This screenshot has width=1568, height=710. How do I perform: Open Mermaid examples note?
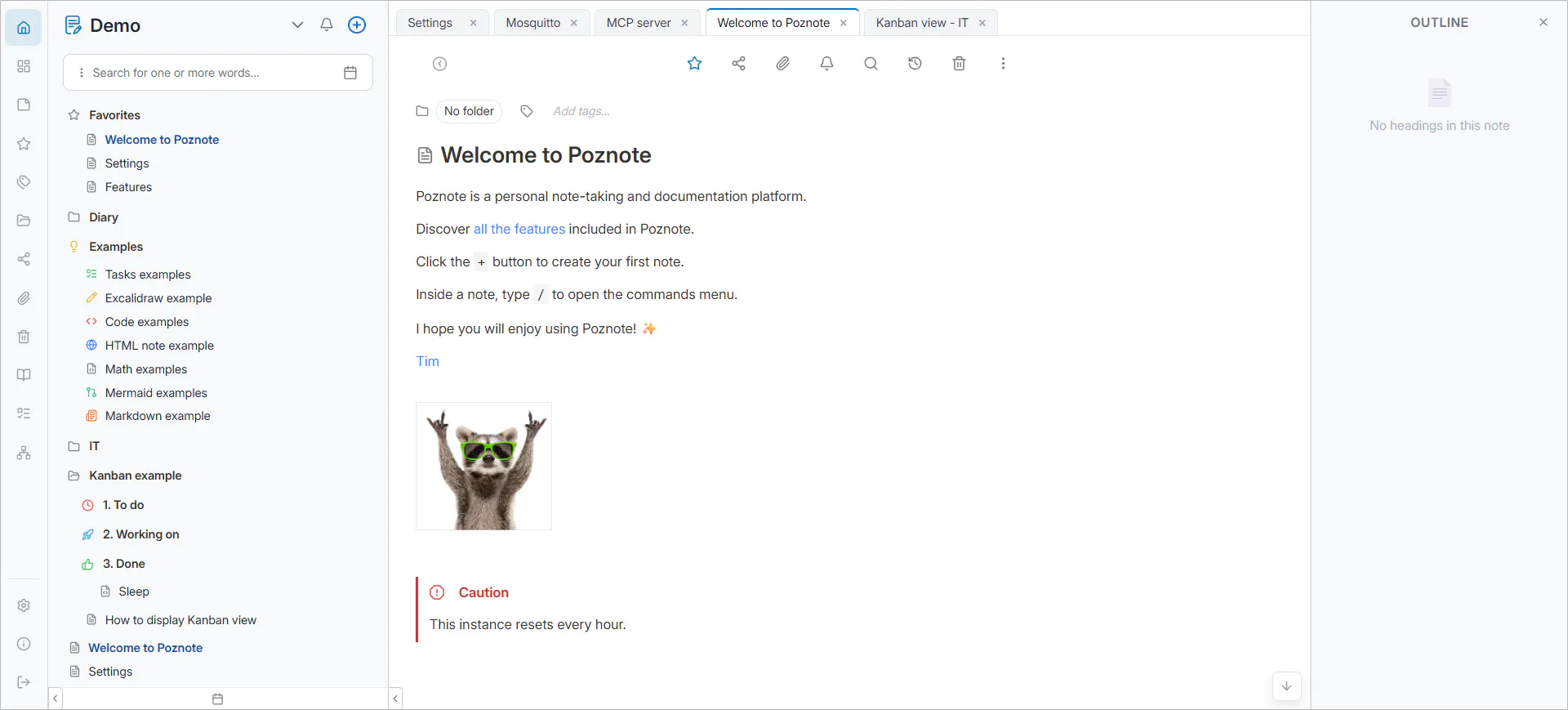tap(156, 393)
